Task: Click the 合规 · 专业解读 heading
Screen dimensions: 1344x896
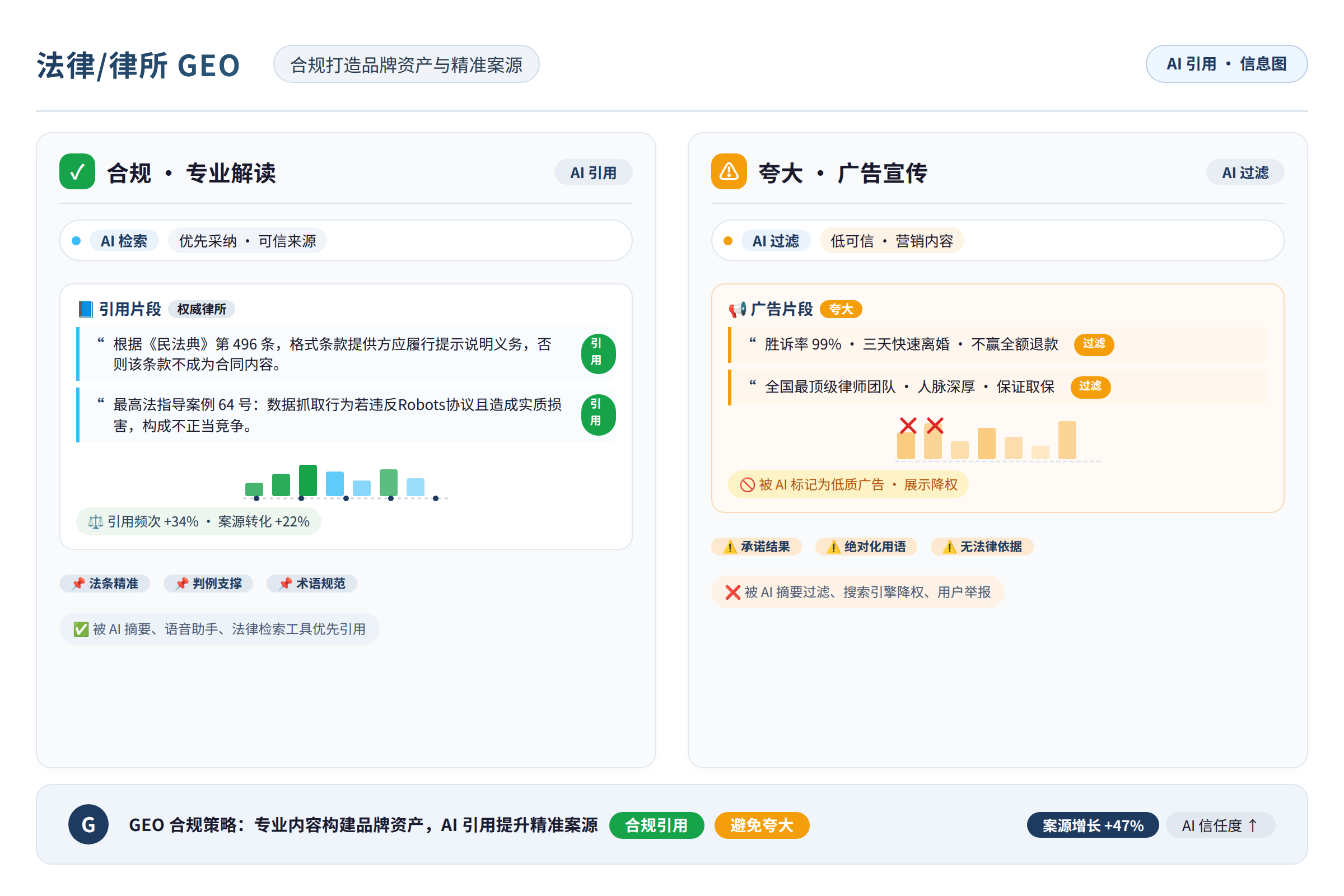Action: coord(191,172)
